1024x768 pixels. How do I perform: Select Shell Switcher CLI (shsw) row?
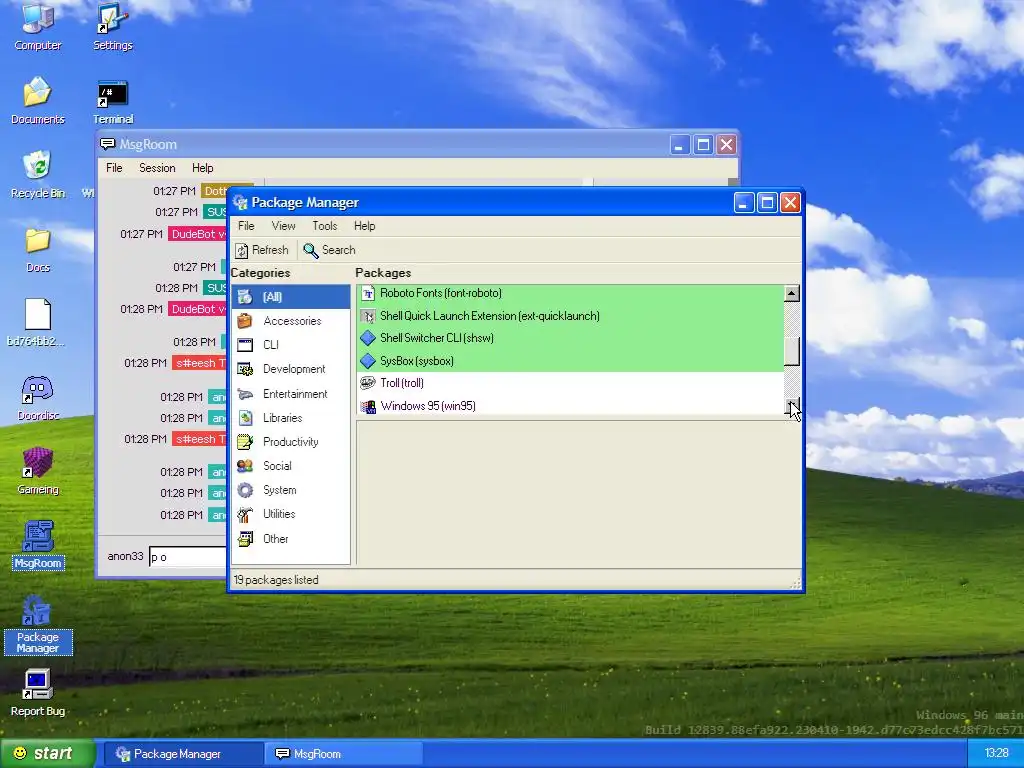point(570,338)
